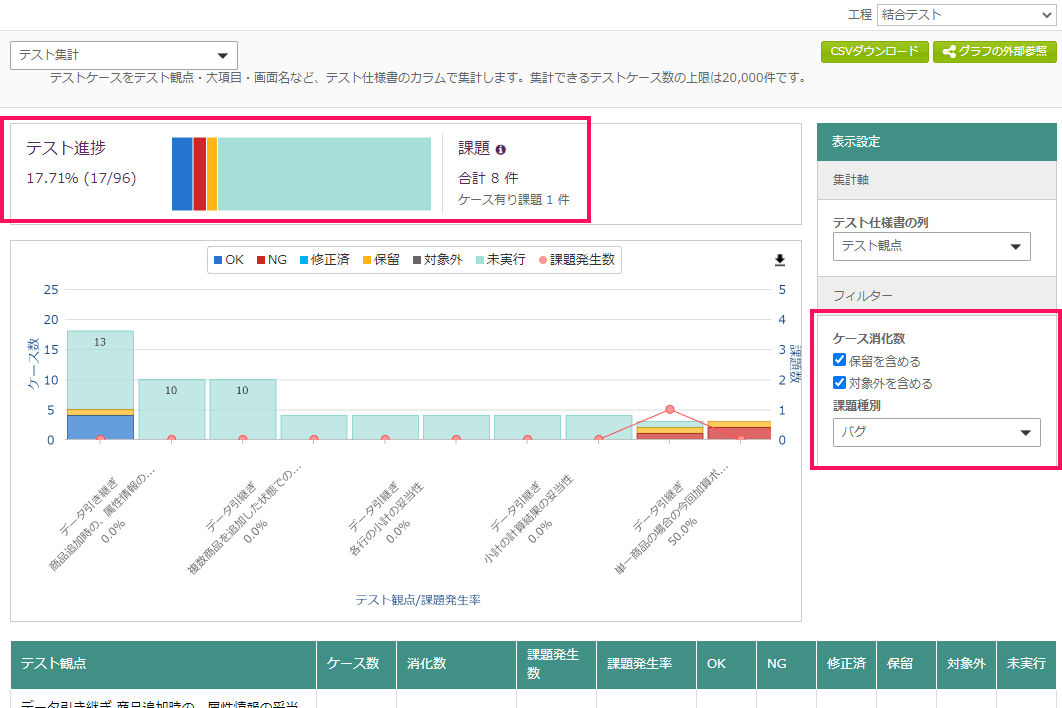The height and width of the screenshot is (708, 1062).
Task: Toggle 対象外 series in chart legend
Action: point(438,259)
